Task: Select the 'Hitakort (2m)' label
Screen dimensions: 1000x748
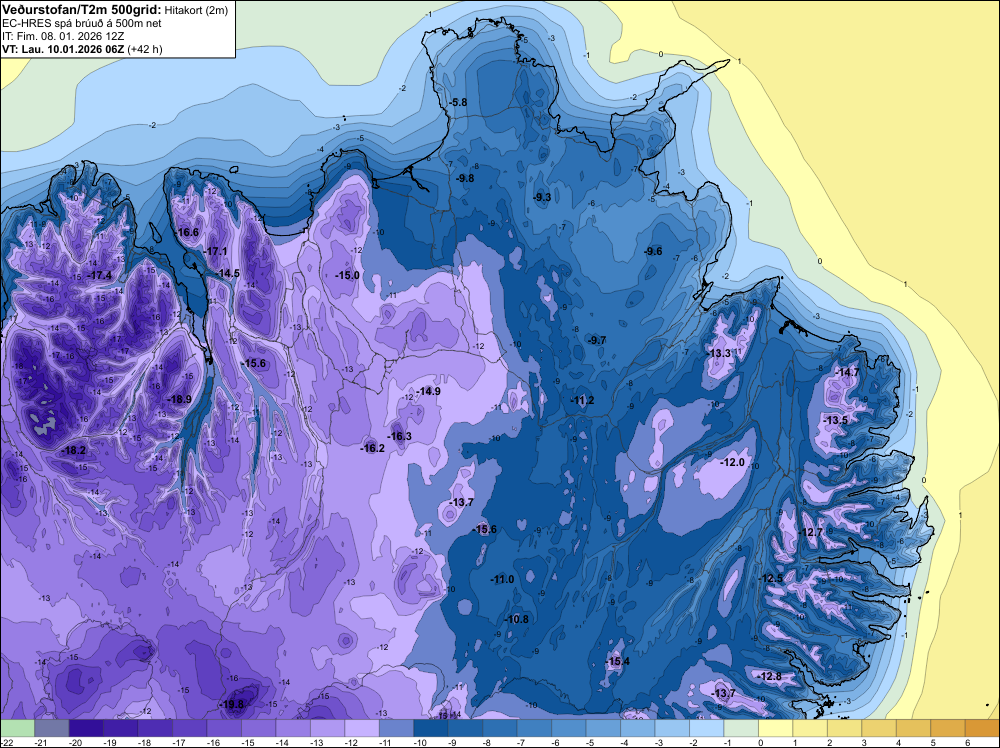Action: [x=196, y=10]
